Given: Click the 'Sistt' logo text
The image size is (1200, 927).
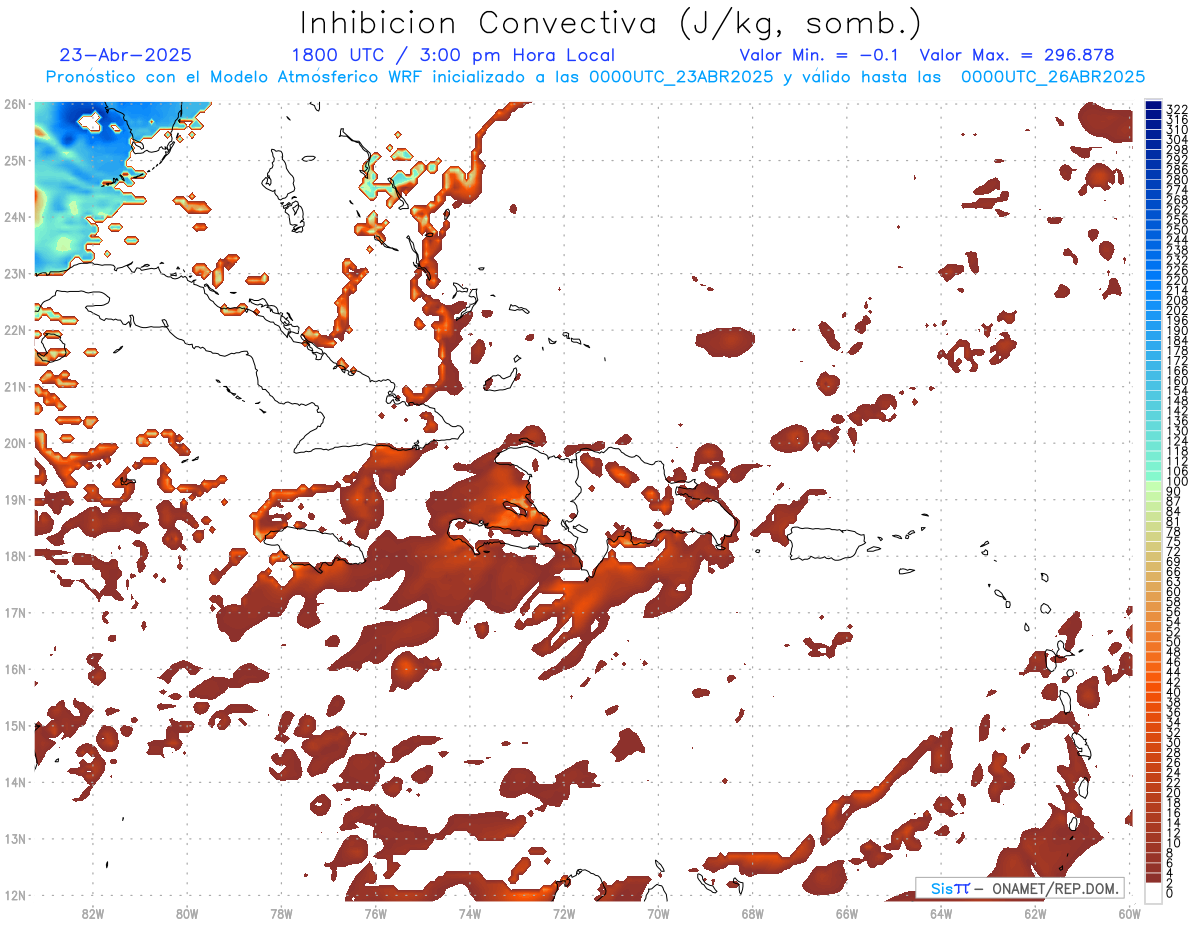Looking at the screenshot, I should 950,888.
